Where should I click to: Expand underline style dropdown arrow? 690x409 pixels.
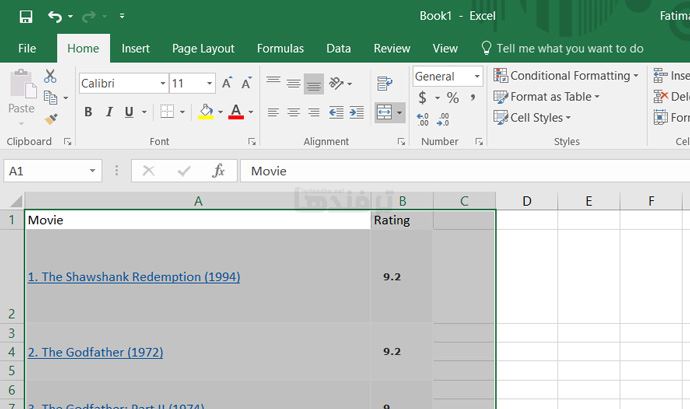click(144, 112)
